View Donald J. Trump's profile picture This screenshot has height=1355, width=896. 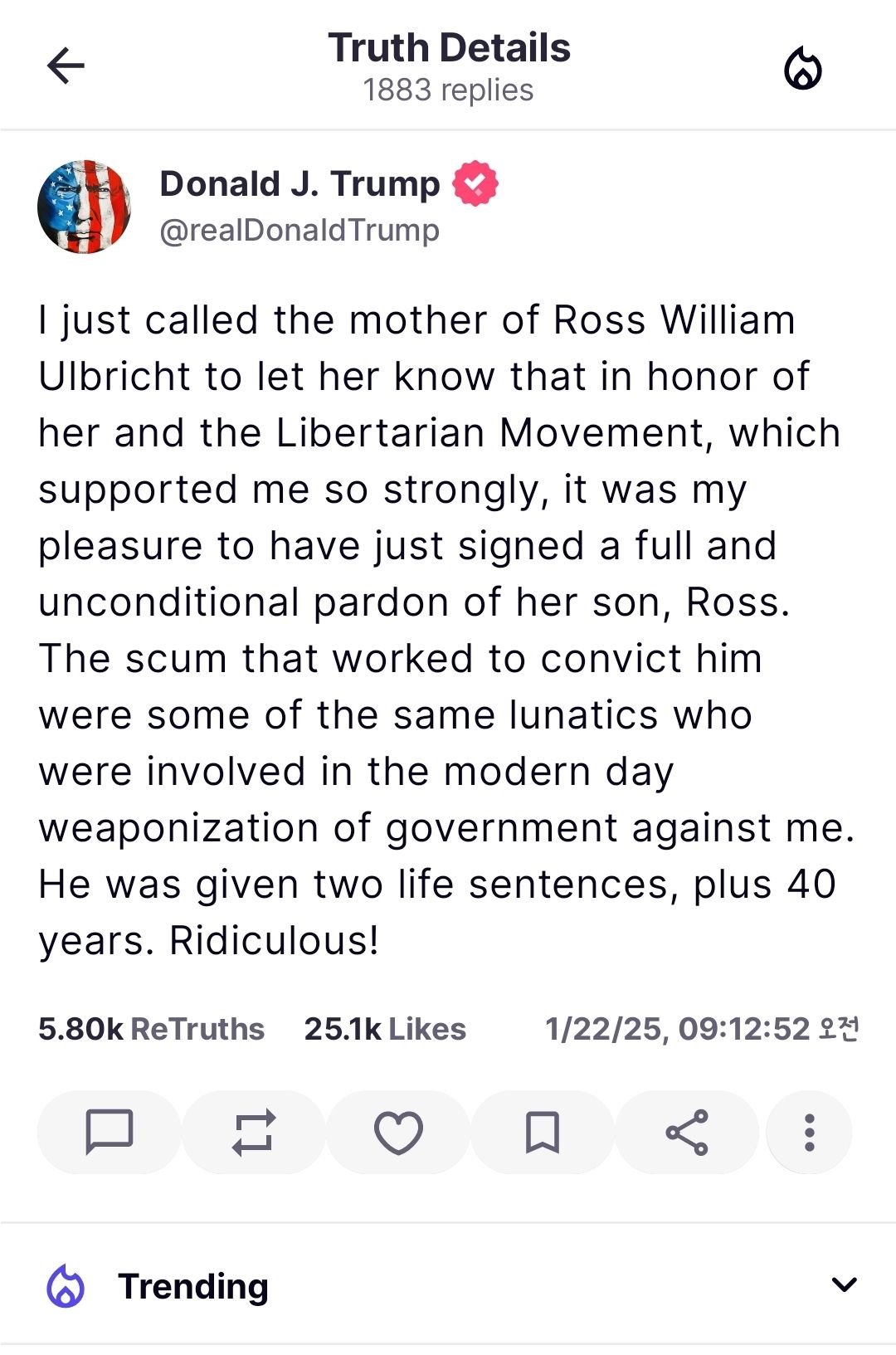(x=85, y=207)
